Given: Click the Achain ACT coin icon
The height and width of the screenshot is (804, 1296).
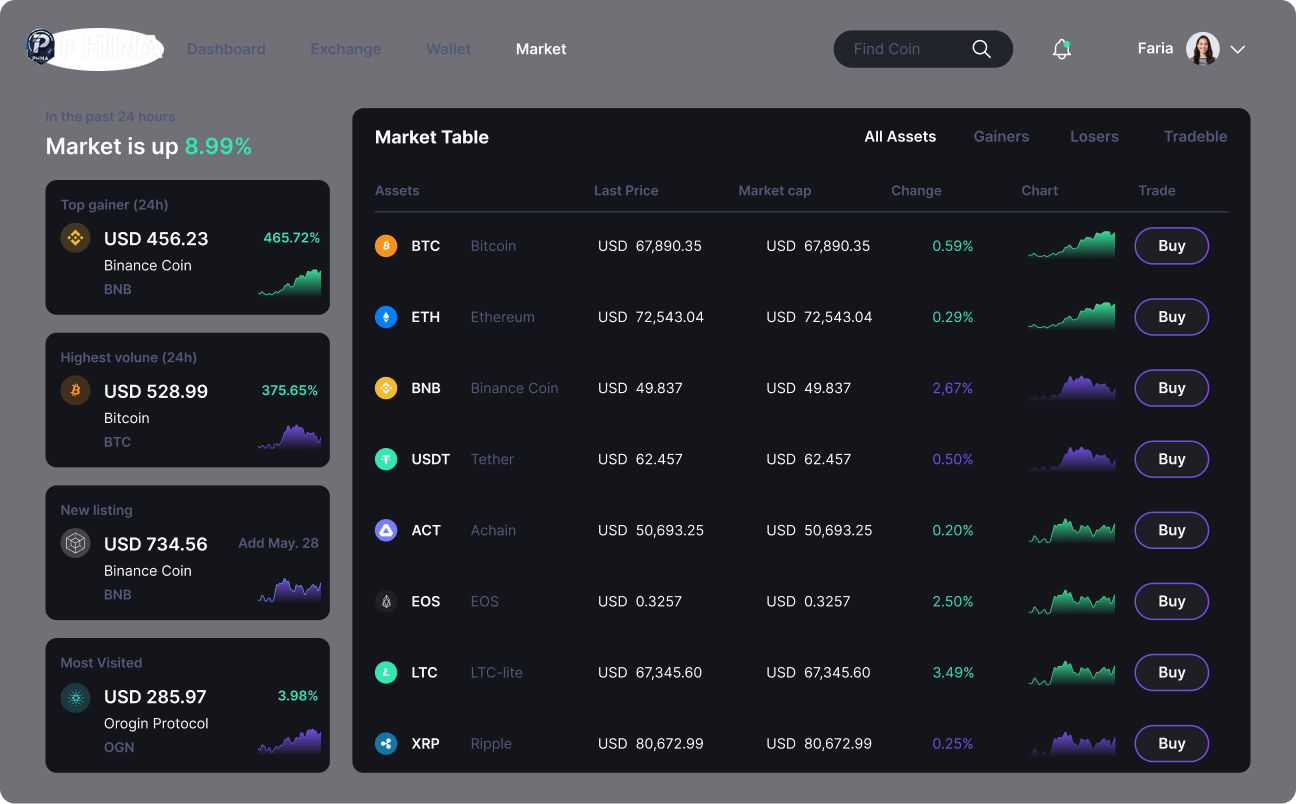Looking at the screenshot, I should pyautogui.click(x=386, y=530).
